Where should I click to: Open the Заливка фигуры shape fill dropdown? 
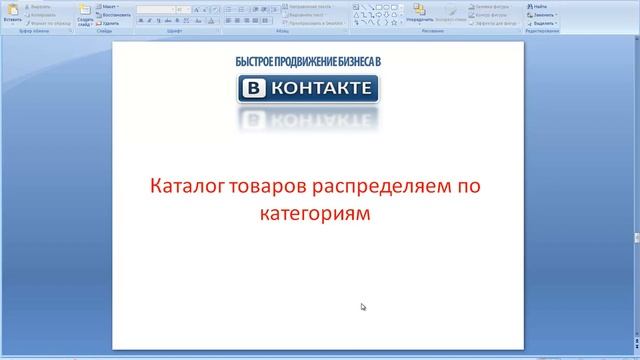[490, 7]
